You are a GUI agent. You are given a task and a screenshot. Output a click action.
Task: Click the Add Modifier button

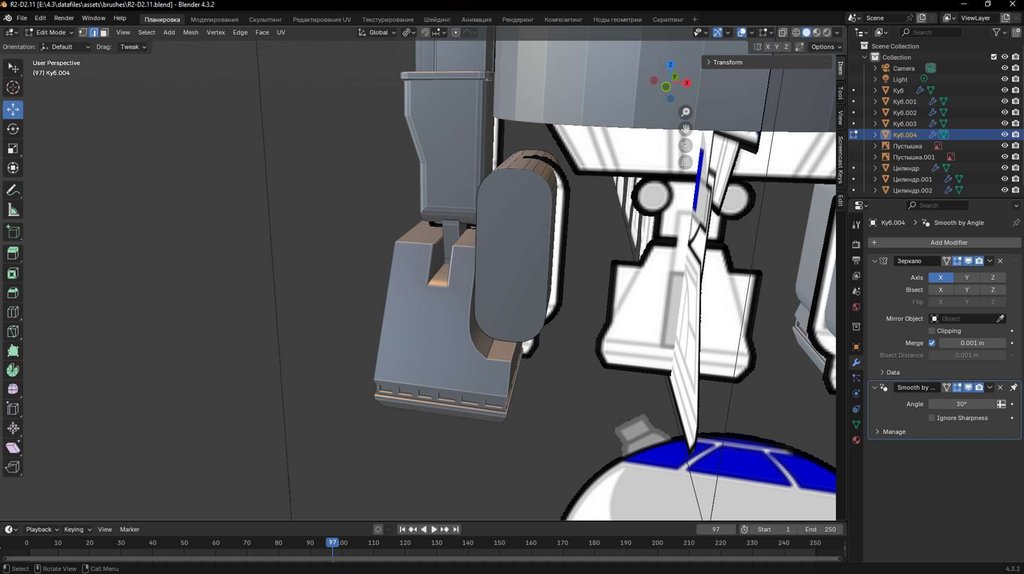(948, 242)
